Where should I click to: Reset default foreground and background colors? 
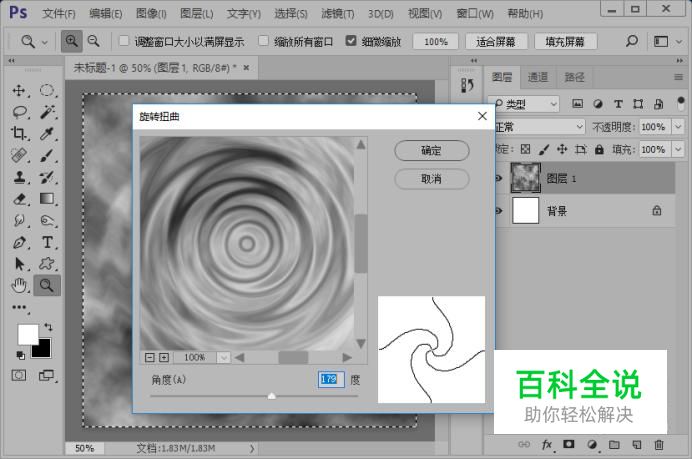point(20,354)
